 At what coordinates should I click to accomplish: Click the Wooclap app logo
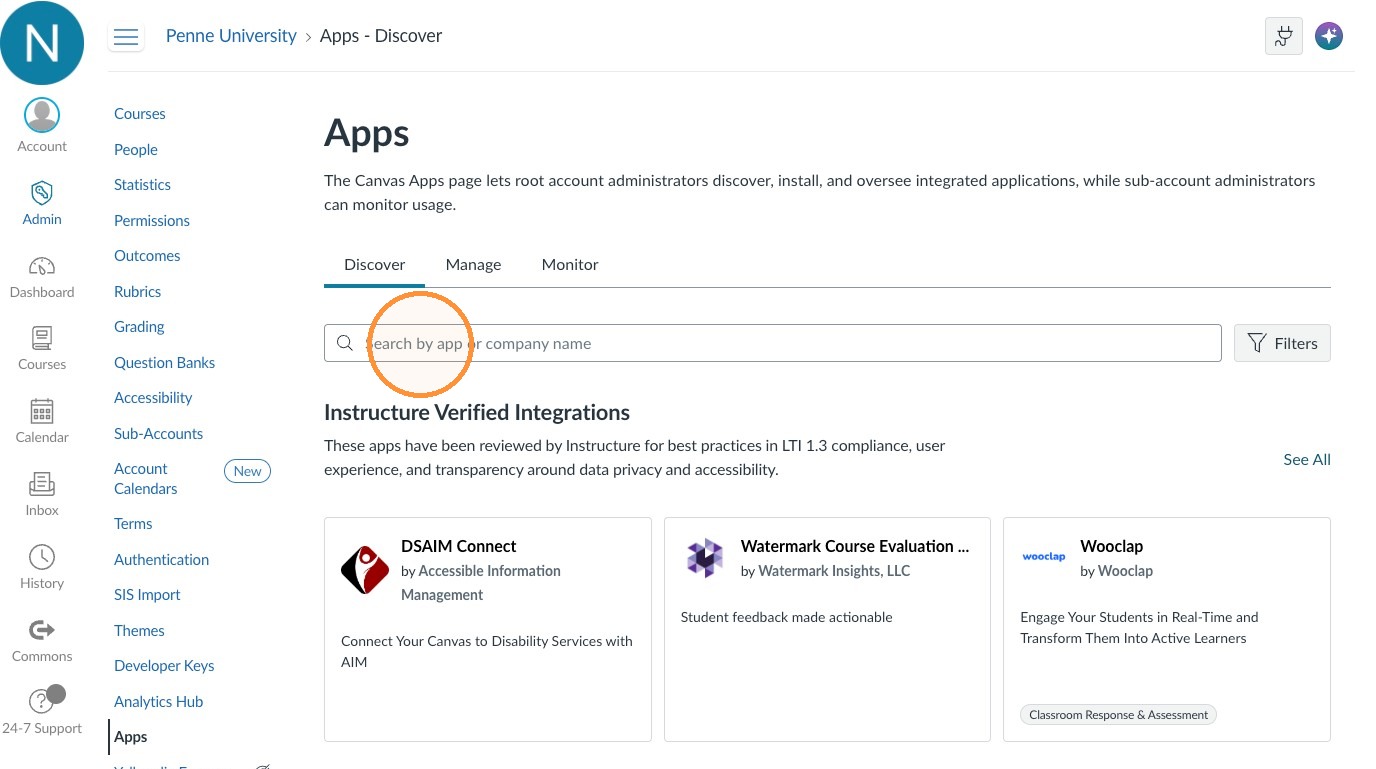click(x=1044, y=557)
